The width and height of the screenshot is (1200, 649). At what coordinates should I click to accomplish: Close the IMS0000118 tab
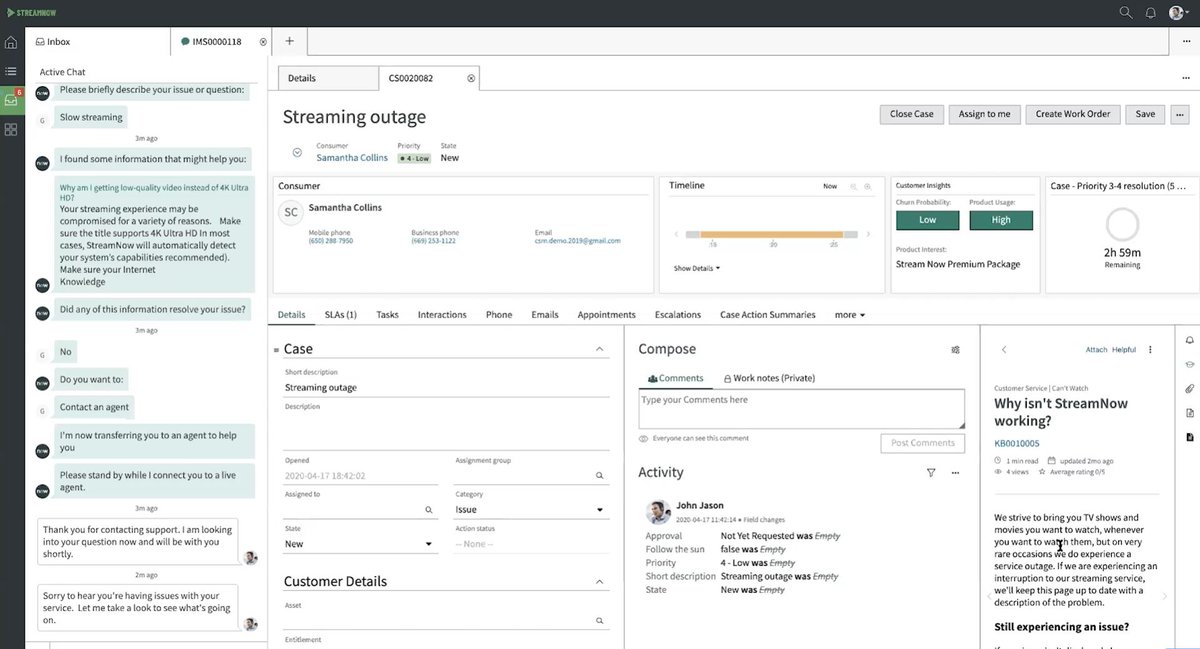pyautogui.click(x=263, y=42)
